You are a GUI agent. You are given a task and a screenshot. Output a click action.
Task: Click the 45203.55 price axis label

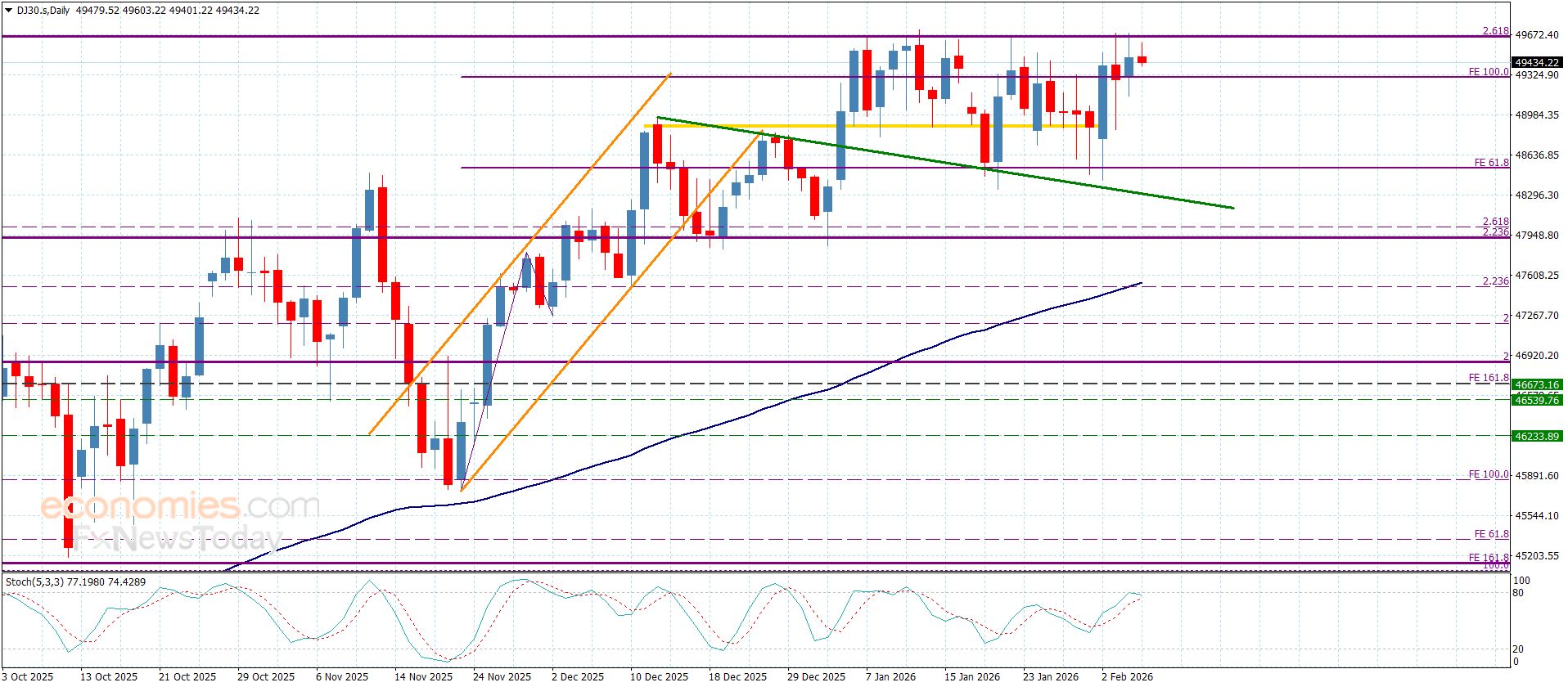pos(1537,556)
